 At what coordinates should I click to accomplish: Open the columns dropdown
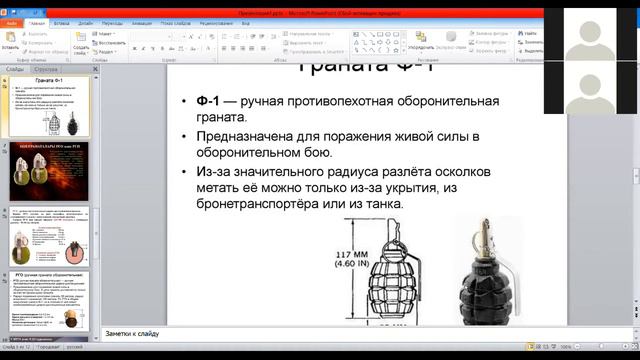click(x=264, y=49)
